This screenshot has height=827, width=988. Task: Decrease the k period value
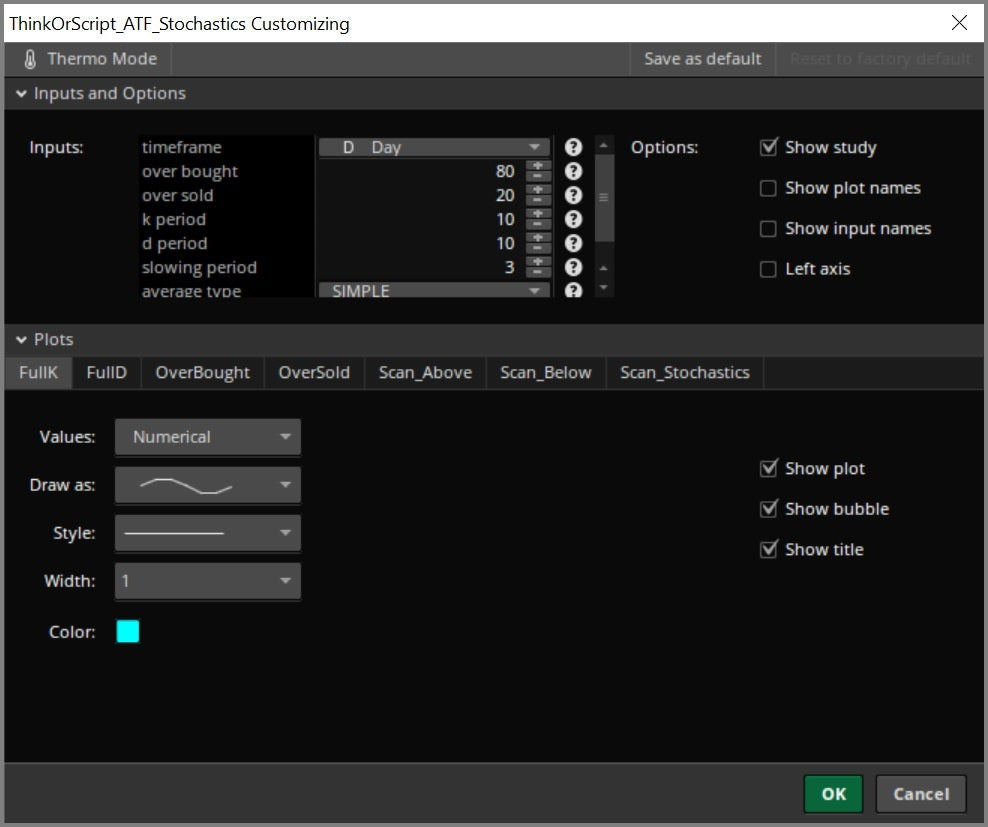(x=538, y=224)
